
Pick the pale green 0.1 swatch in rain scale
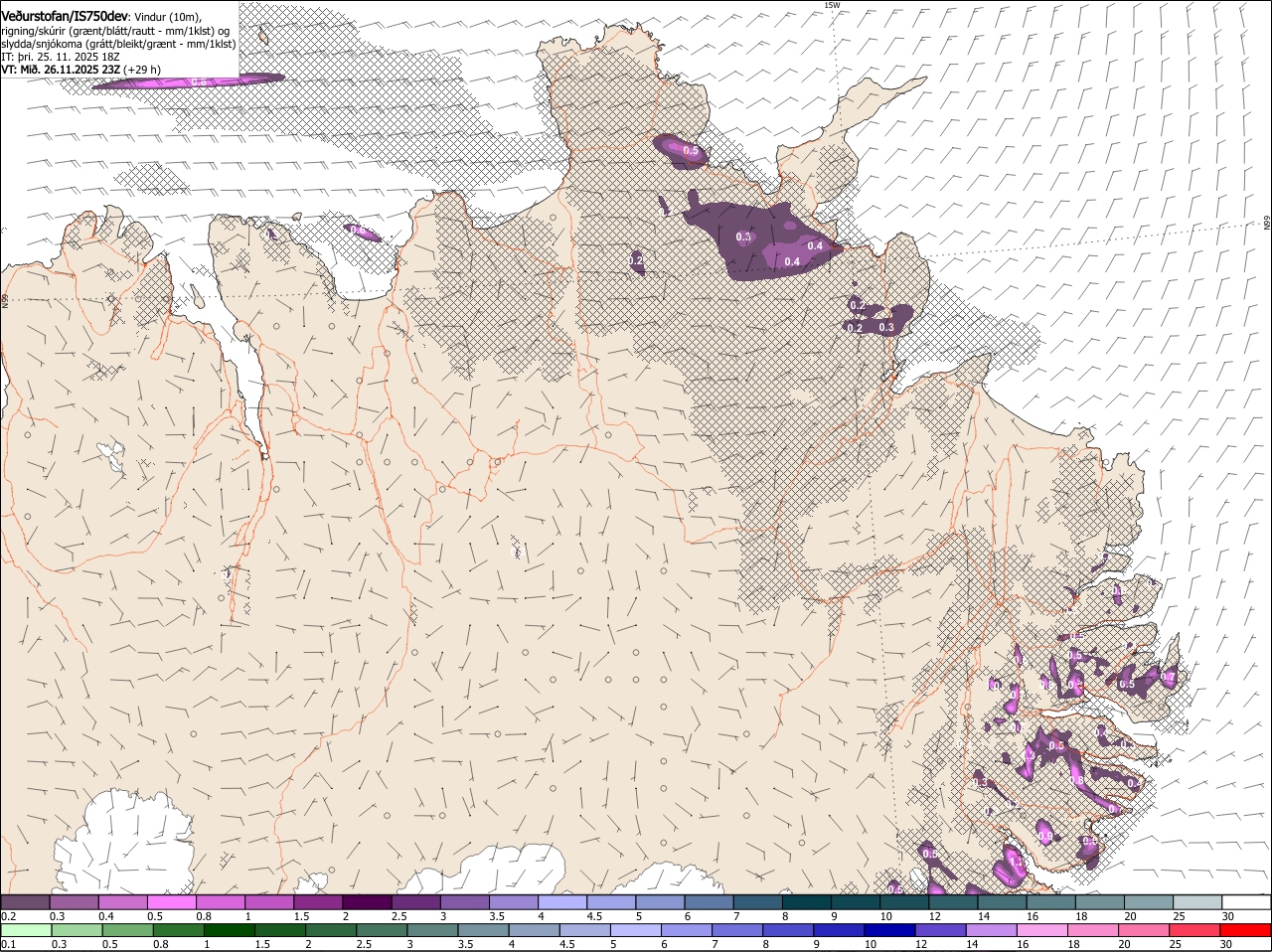[x=25, y=931]
